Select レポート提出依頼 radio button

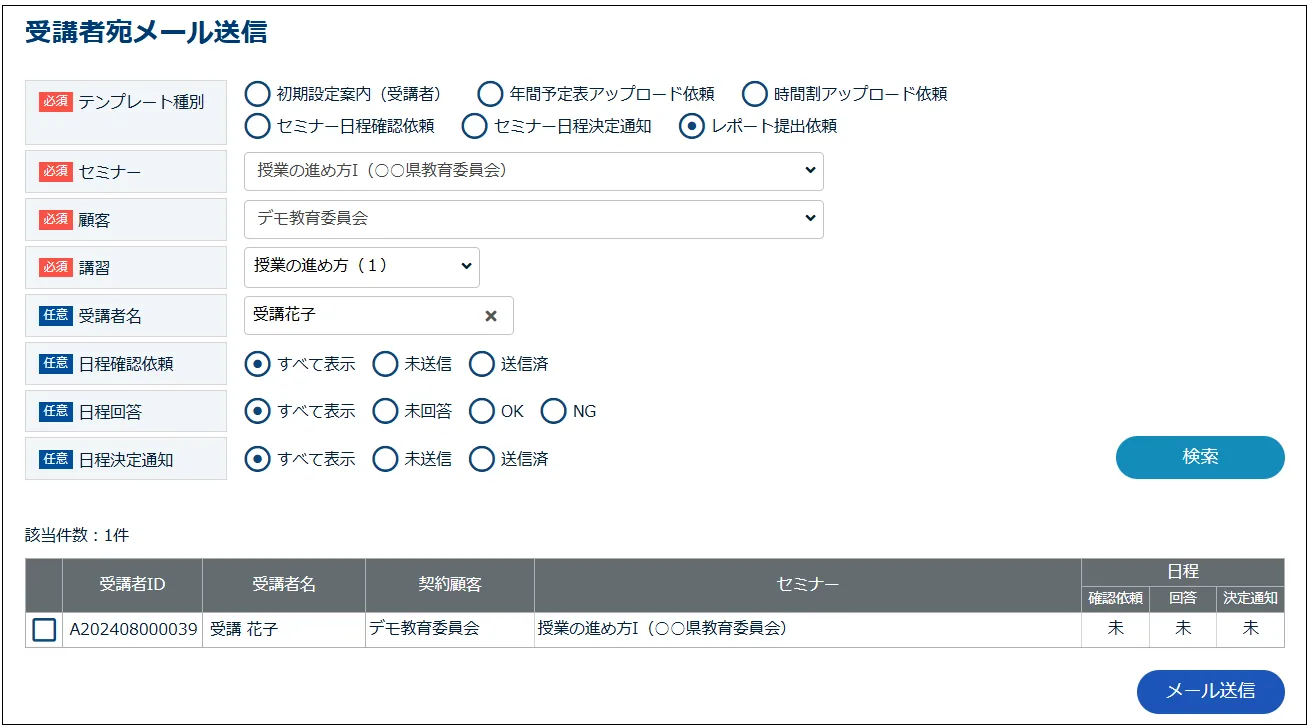click(x=691, y=126)
